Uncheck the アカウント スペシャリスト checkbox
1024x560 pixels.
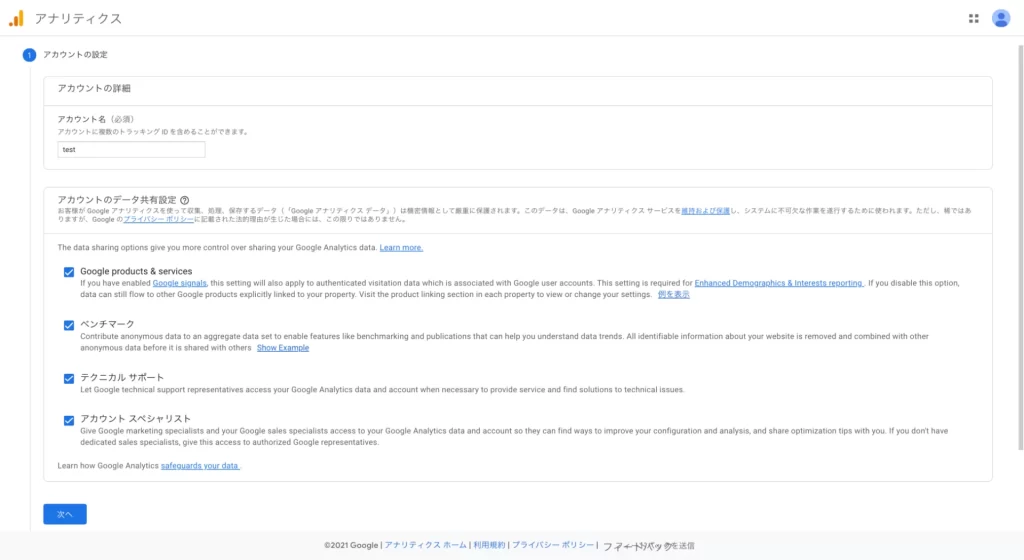[x=69, y=420]
